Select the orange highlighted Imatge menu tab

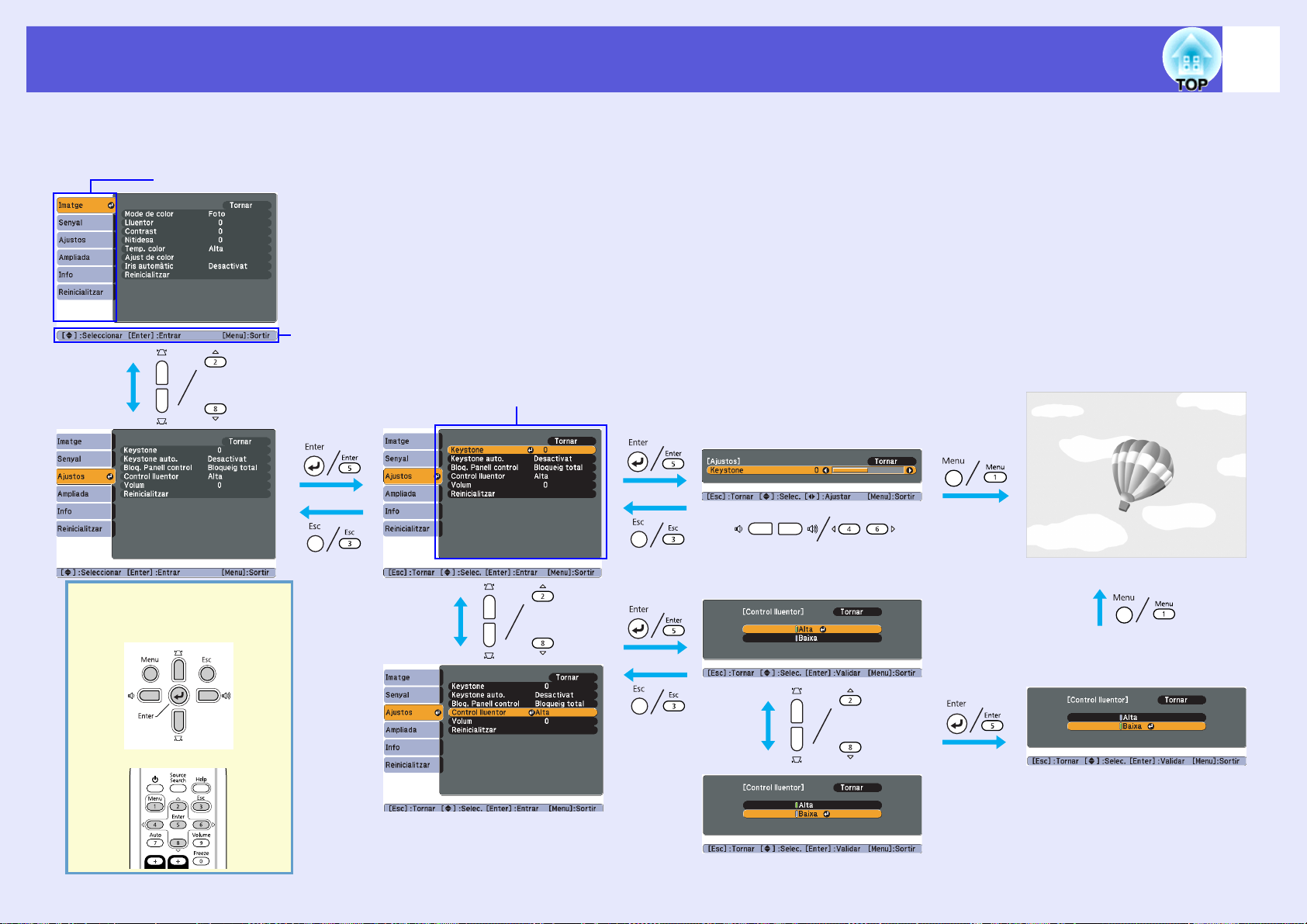[x=85, y=206]
